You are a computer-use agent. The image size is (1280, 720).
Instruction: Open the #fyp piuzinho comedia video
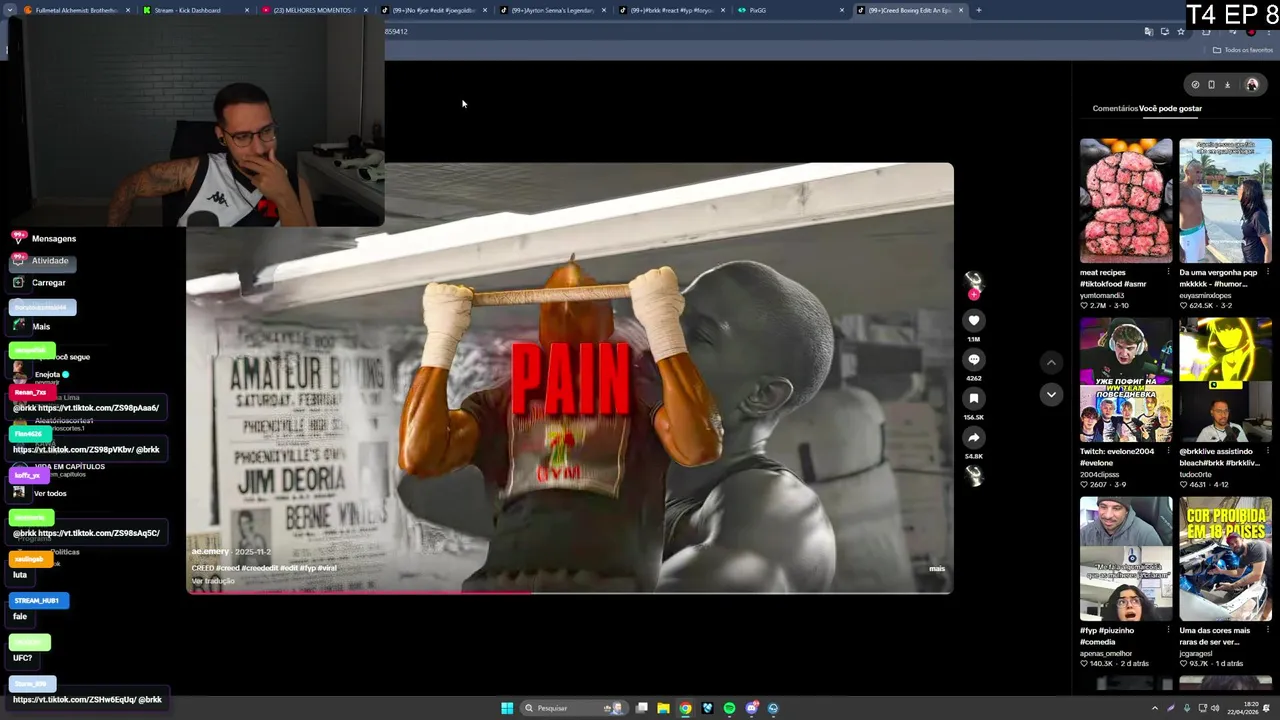(x=1126, y=559)
